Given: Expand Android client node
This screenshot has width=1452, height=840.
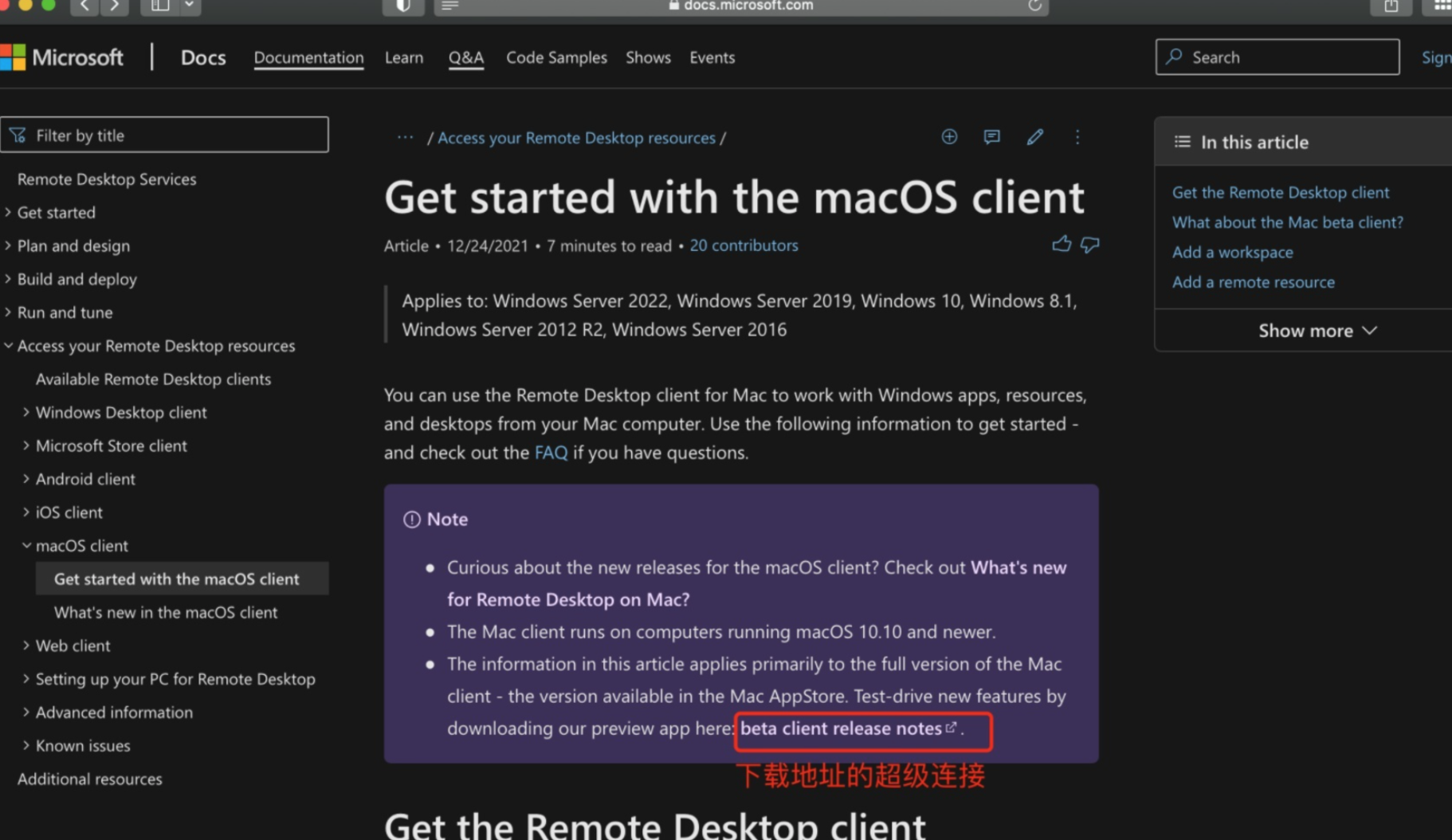Looking at the screenshot, I should tap(26, 479).
